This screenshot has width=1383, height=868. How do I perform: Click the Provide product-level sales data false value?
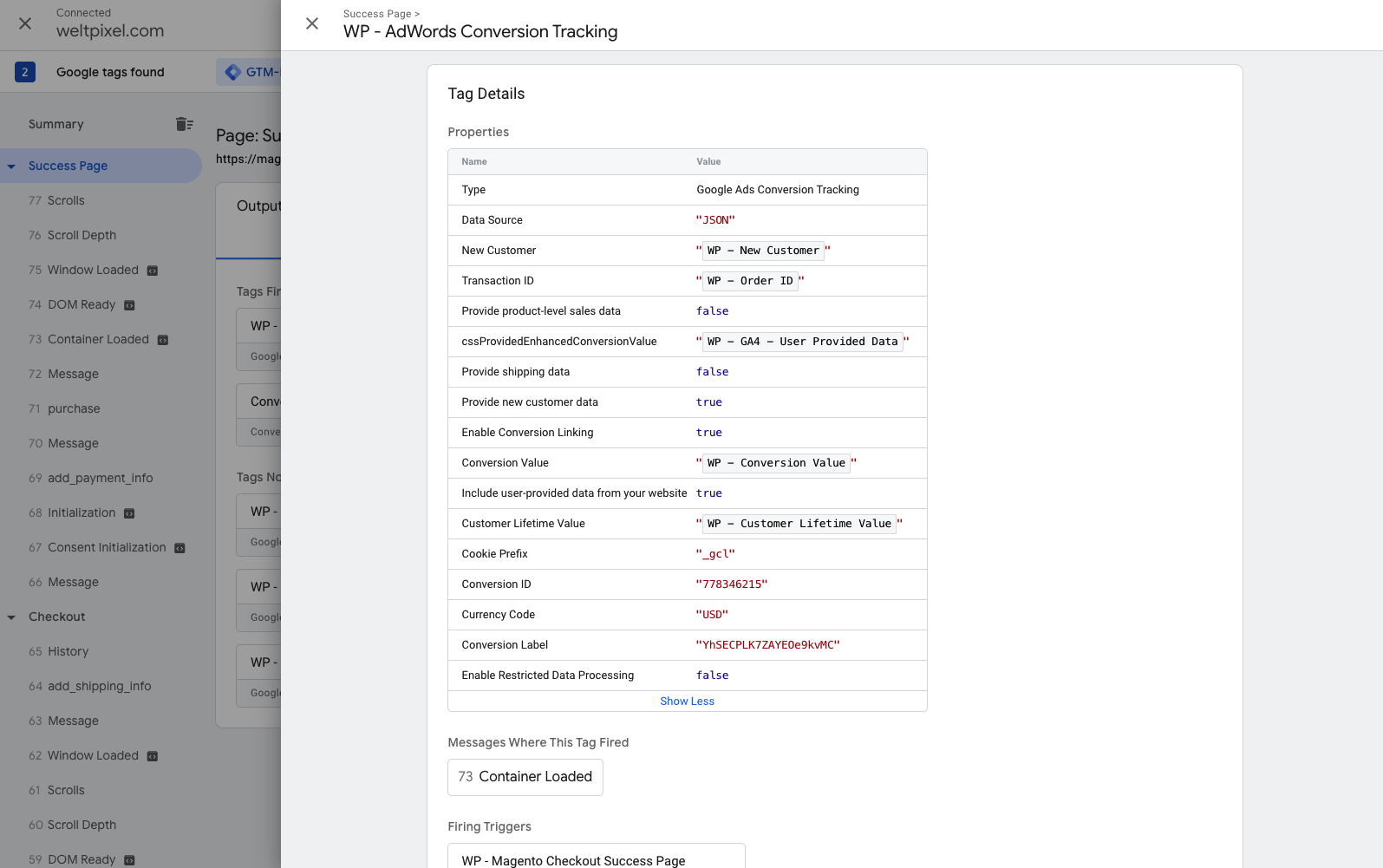coord(713,311)
